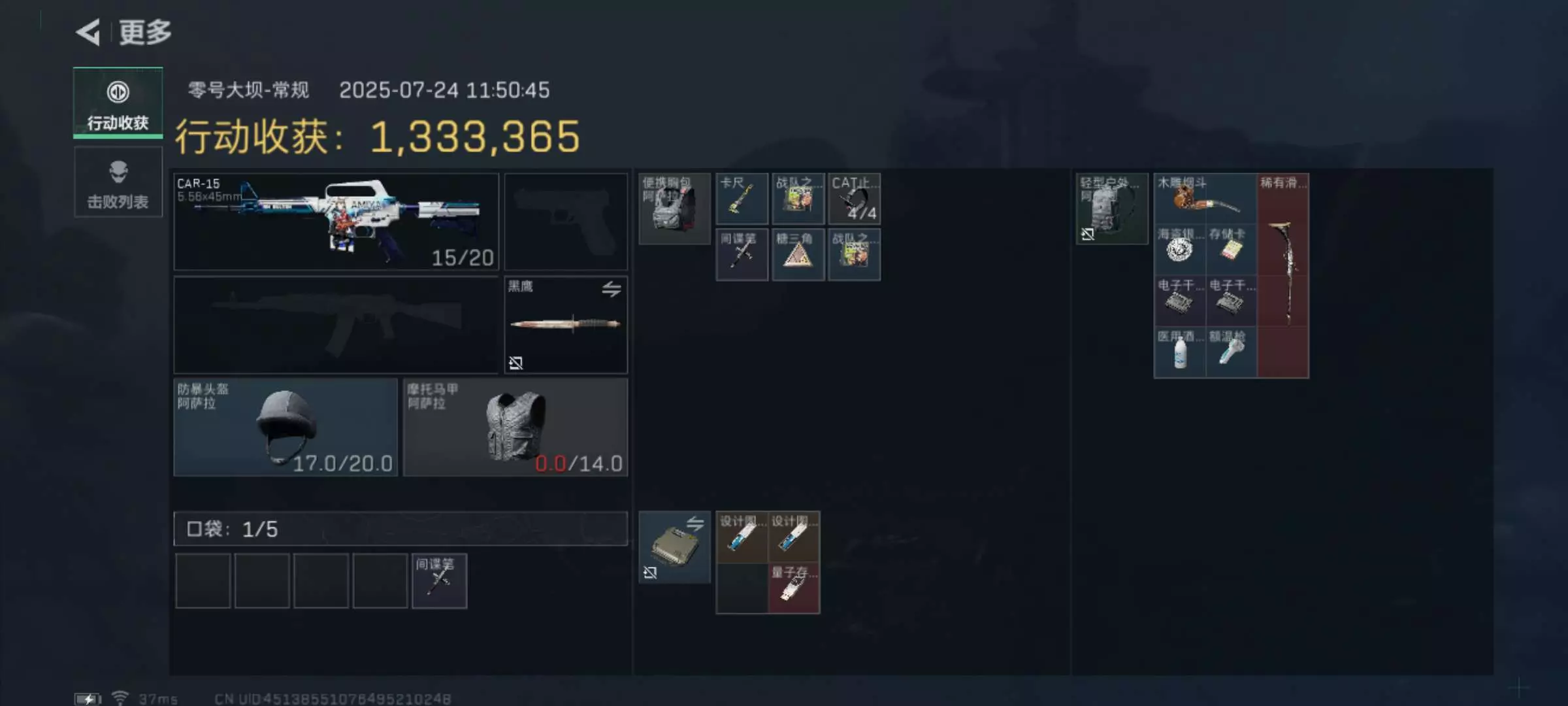Open the 摩托马甲 armor vest item
The height and width of the screenshot is (706, 1568).
515,427
